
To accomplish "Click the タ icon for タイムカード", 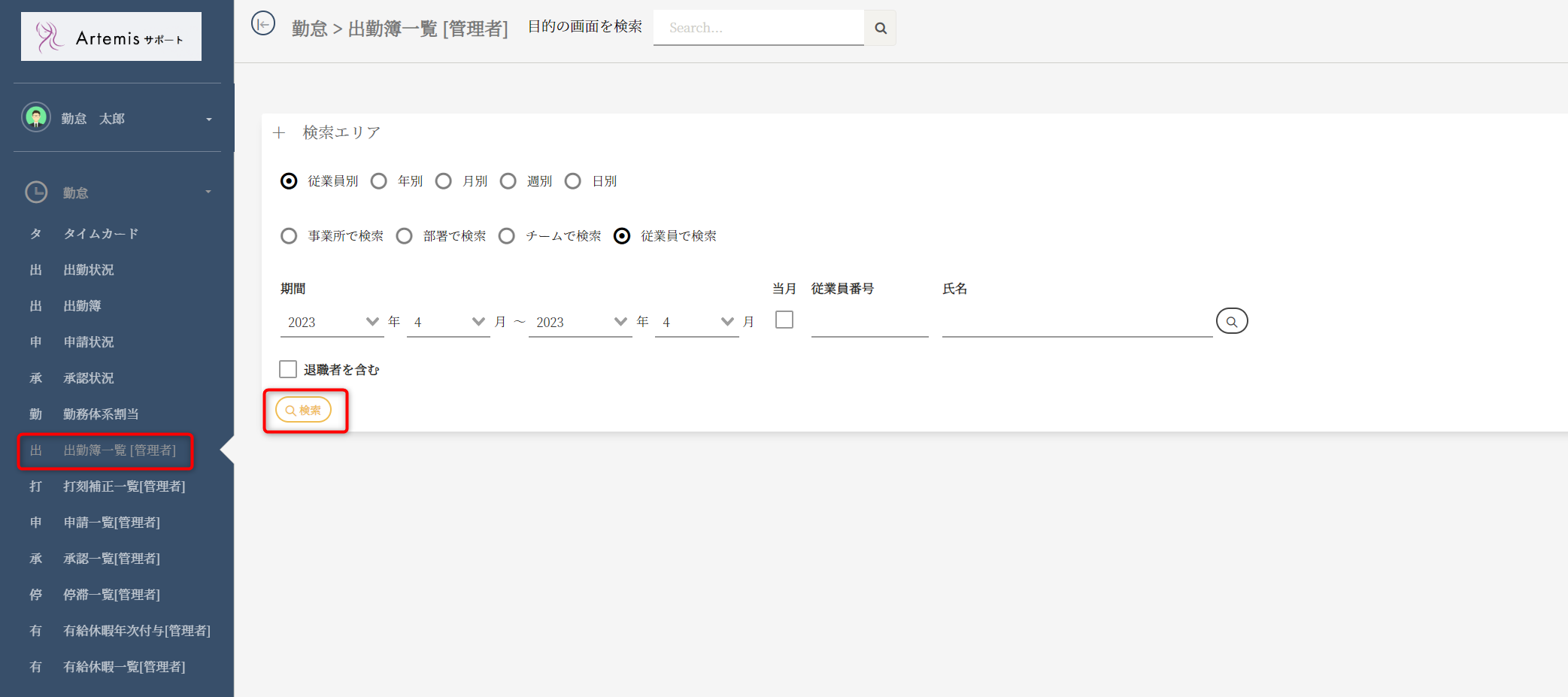I will click(x=35, y=234).
